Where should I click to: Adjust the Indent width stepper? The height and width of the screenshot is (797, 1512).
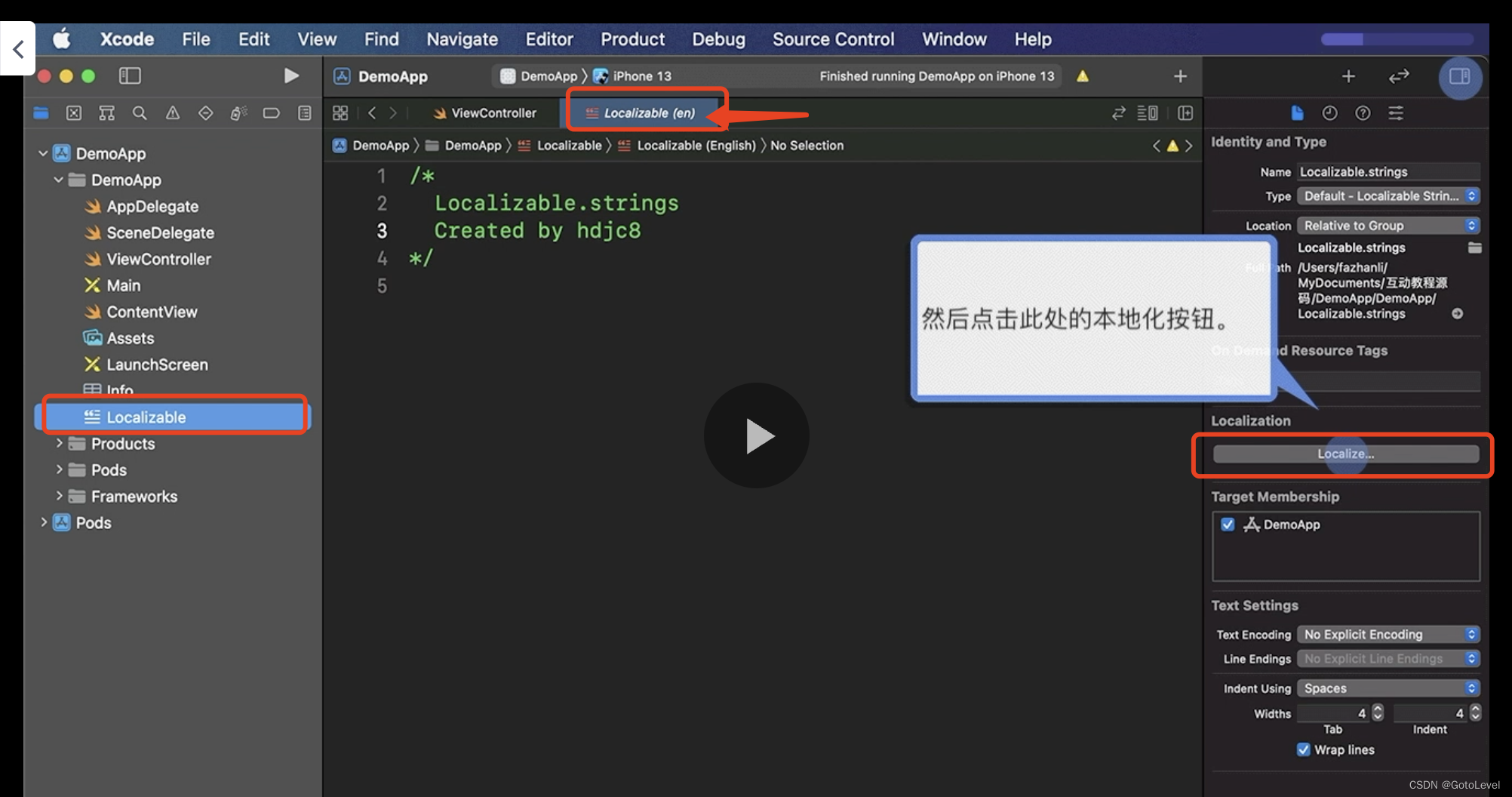pos(1475,712)
